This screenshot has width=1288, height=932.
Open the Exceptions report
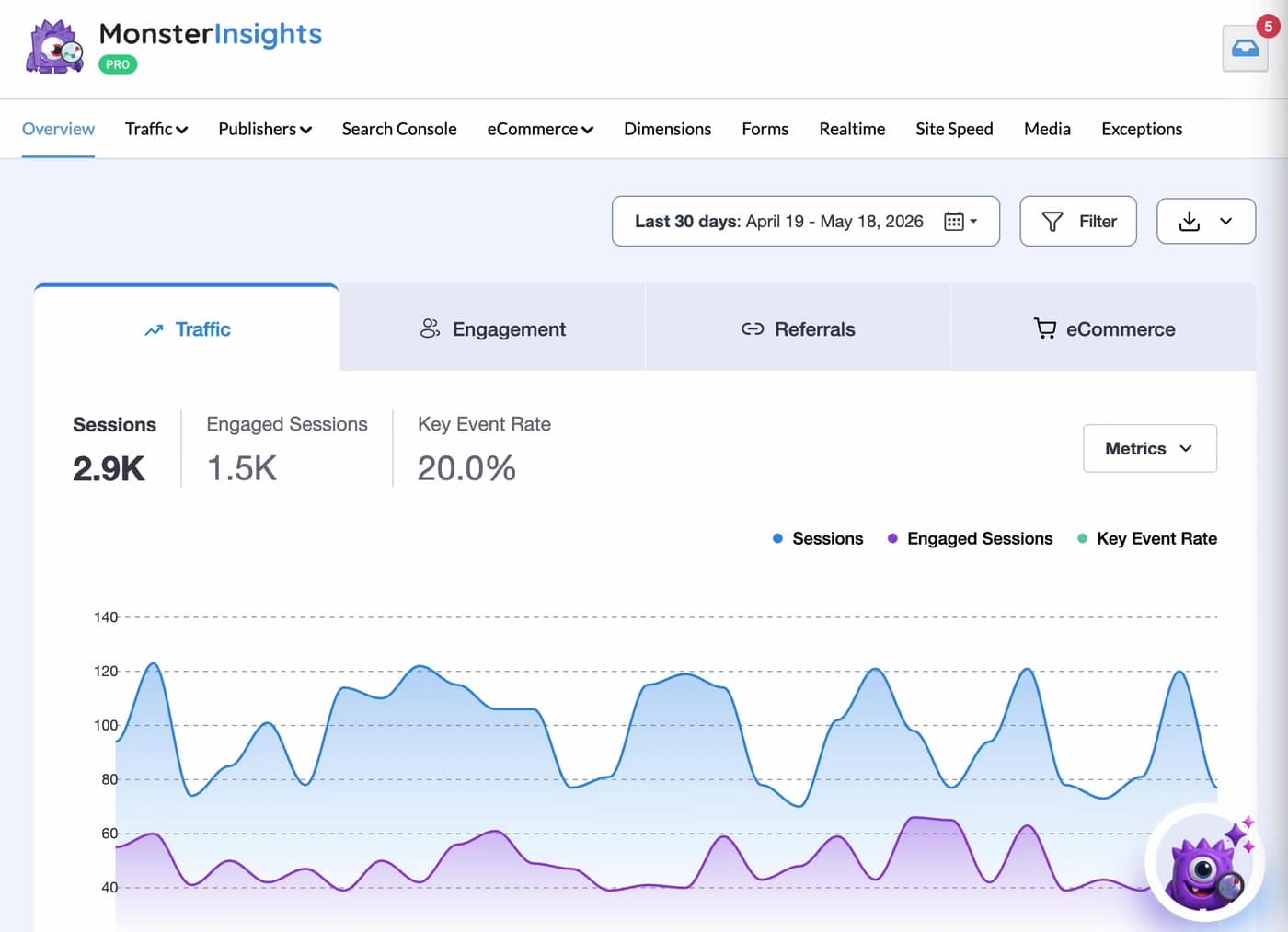[1142, 129]
